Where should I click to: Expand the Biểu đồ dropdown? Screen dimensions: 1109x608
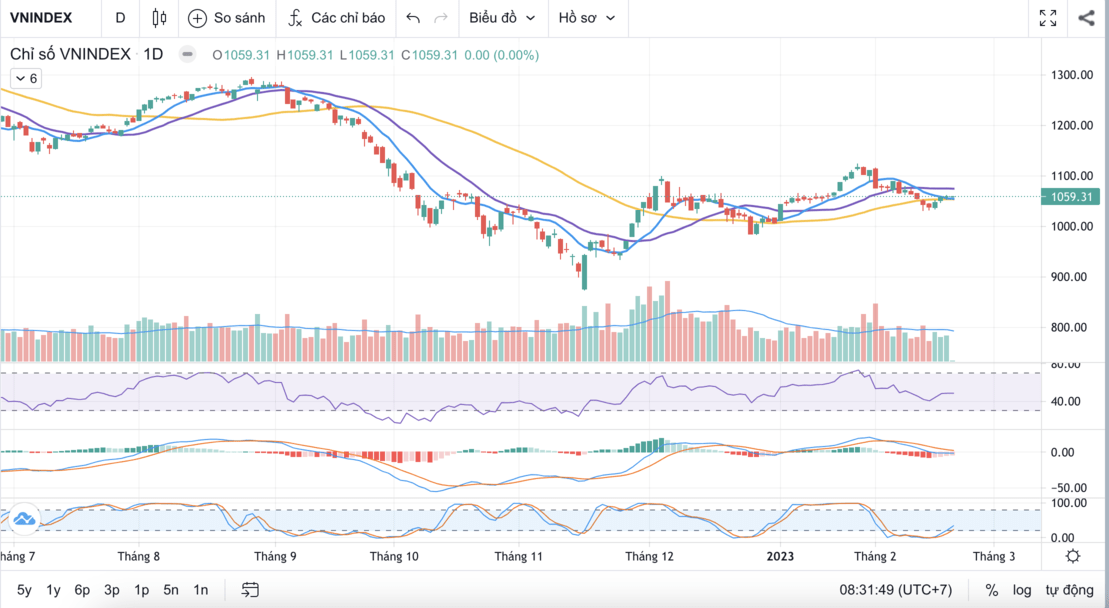pyautogui.click(x=502, y=18)
